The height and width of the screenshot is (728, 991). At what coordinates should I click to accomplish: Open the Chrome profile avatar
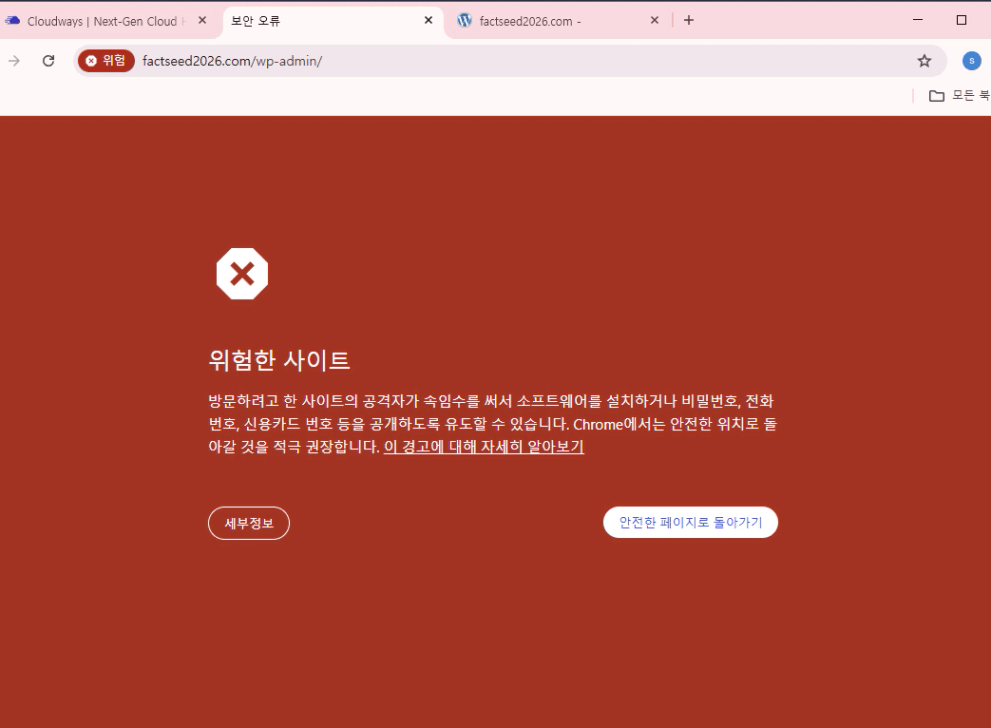click(x=971, y=61)
